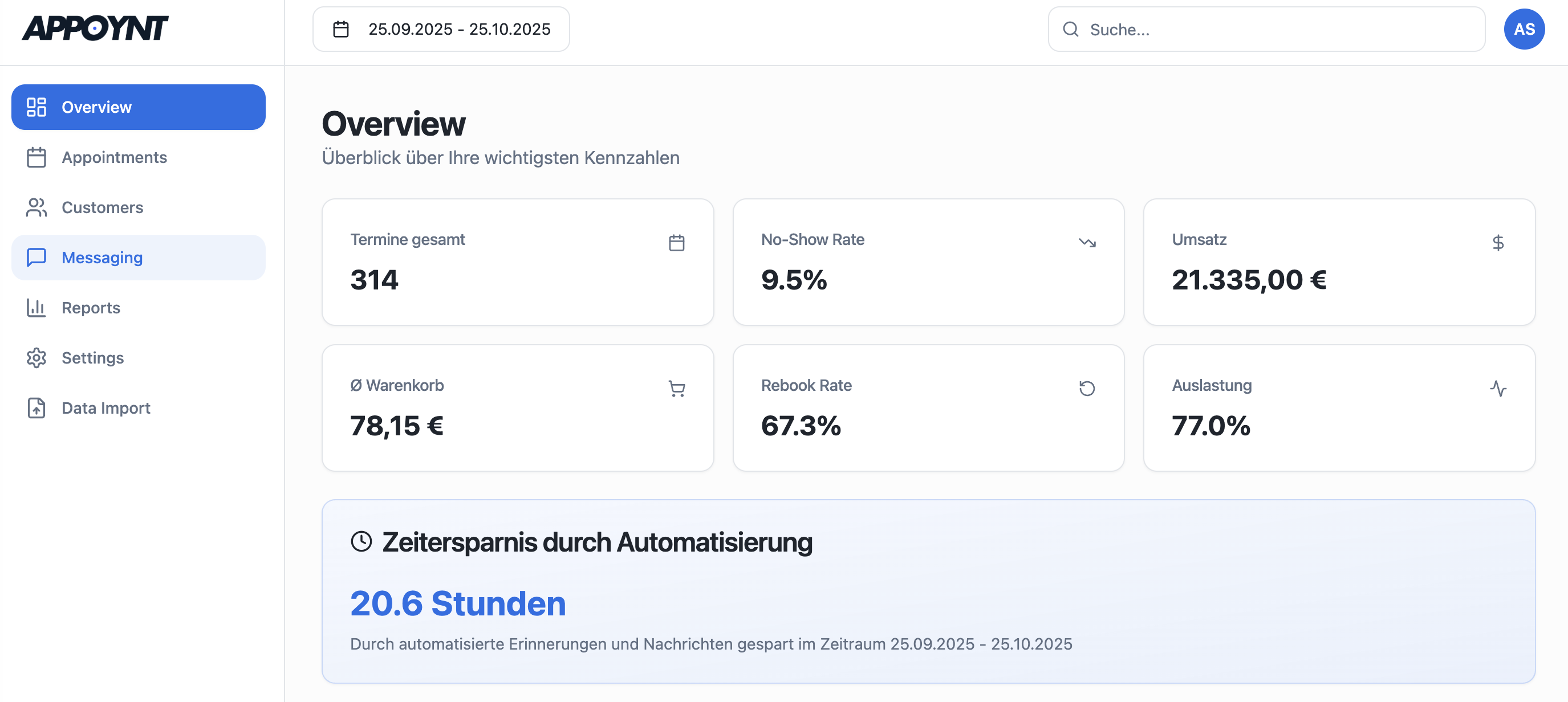
Task: Click the shopping cart icon on Warenkorb card
Action: tap(676, 388)
